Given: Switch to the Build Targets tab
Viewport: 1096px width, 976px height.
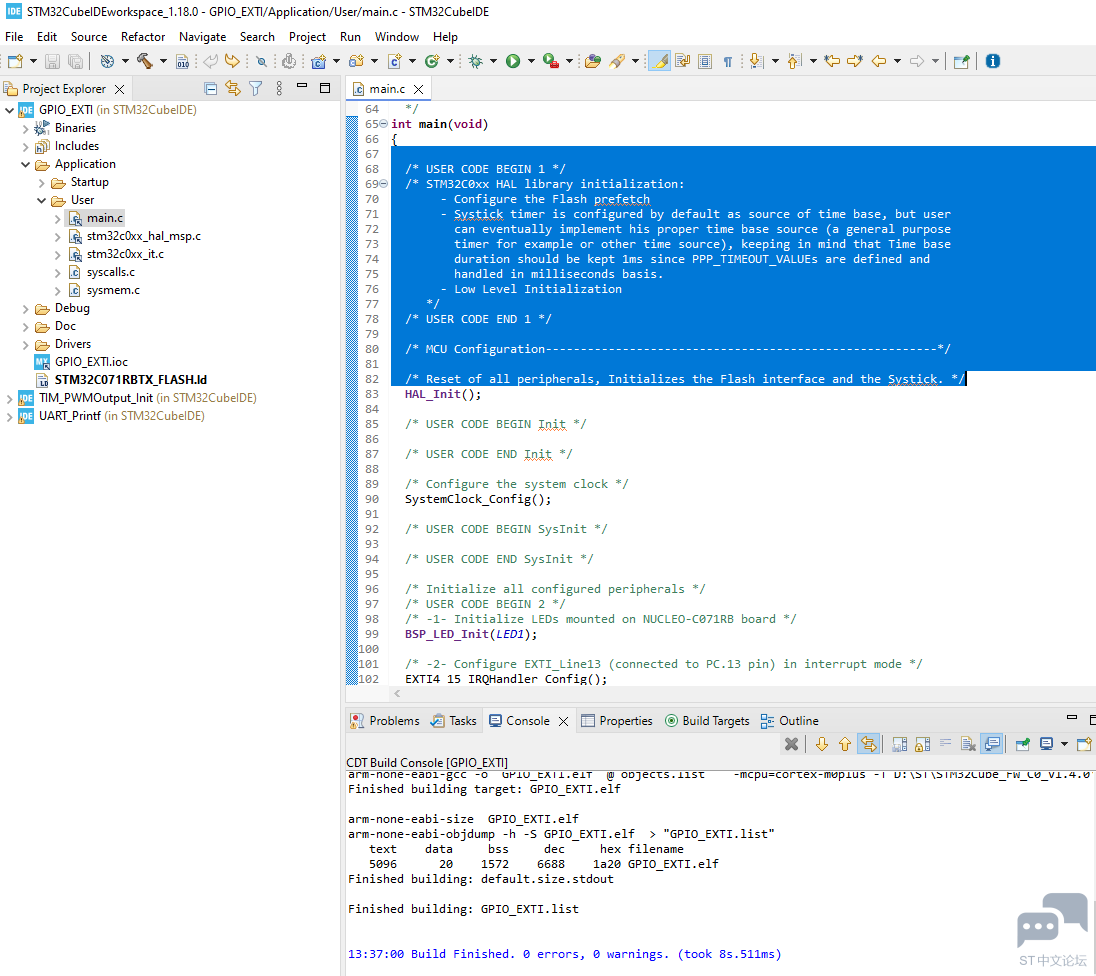Looking at the screenshot, I should pyautogui.click(x=707, y=721).
